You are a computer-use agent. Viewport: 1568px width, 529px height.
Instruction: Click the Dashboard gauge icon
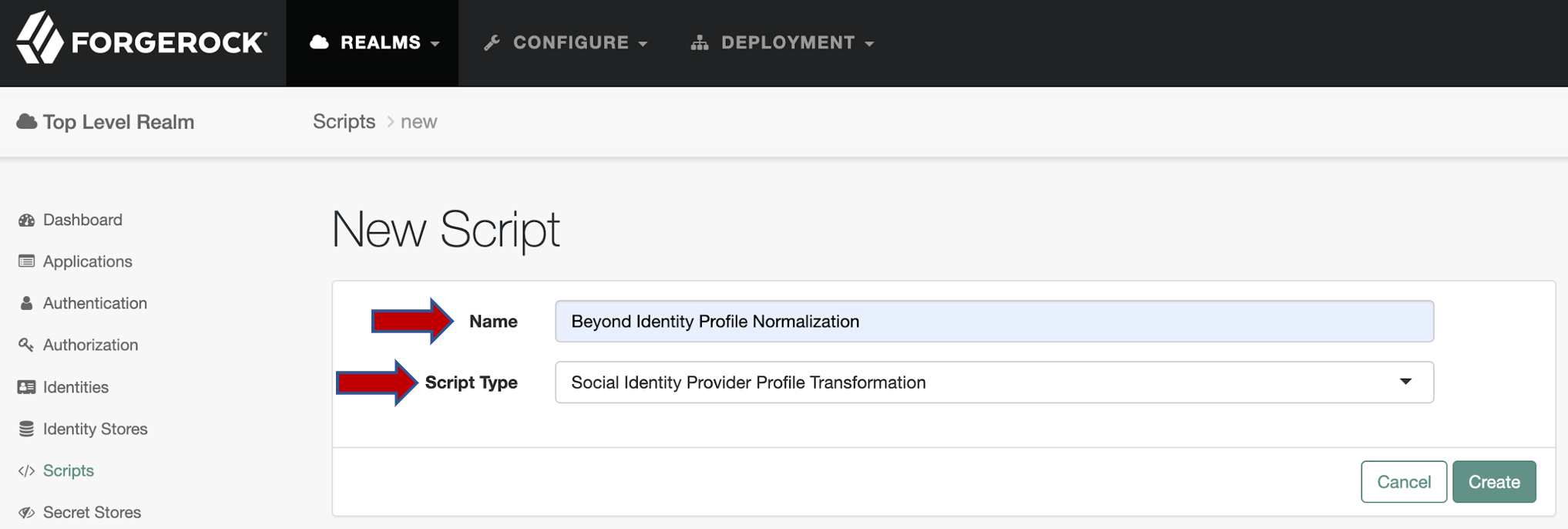pos(26,221)
